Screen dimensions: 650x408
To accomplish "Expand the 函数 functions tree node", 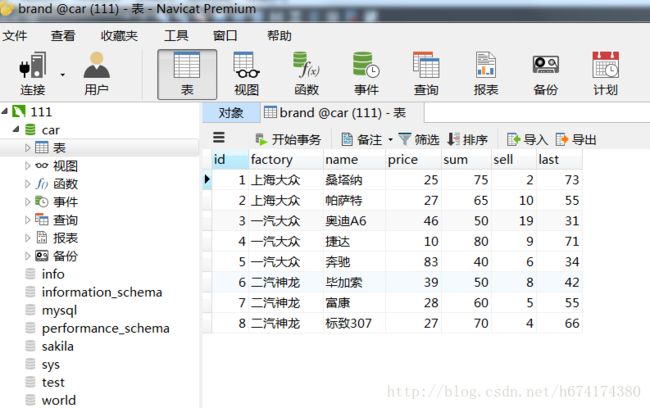I will (27, 184).
